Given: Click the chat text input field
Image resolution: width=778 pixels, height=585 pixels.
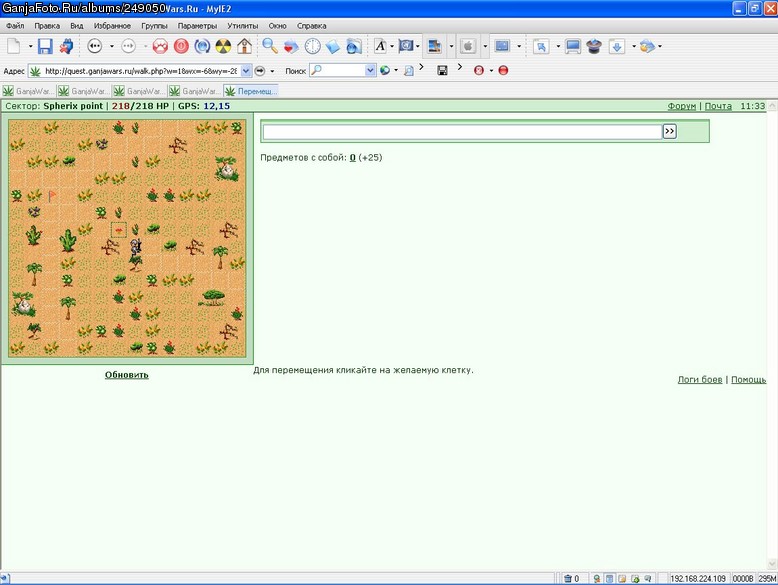Looking at the screenshot, I should (462, 131).
